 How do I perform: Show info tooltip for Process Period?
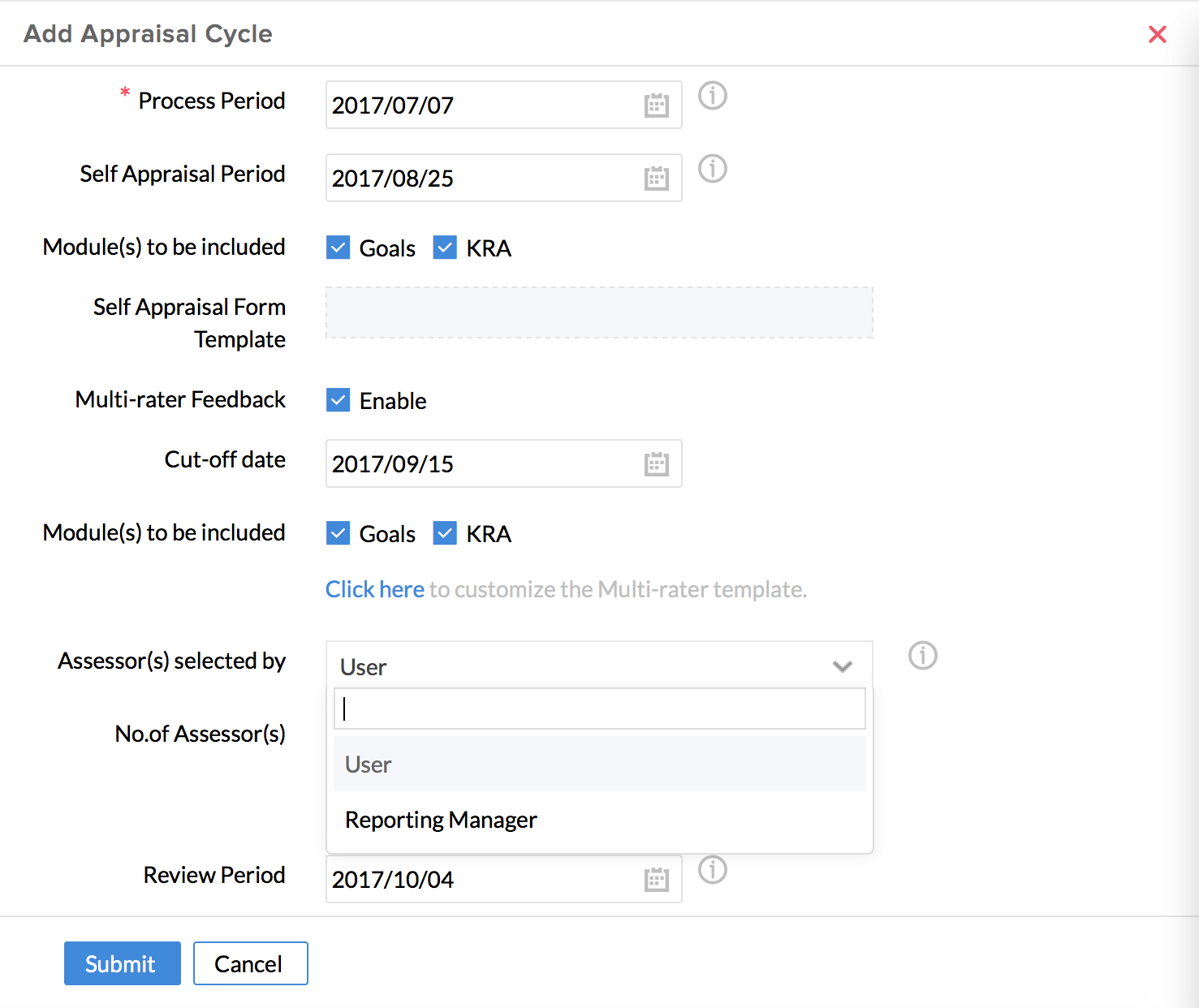point(713,96)
